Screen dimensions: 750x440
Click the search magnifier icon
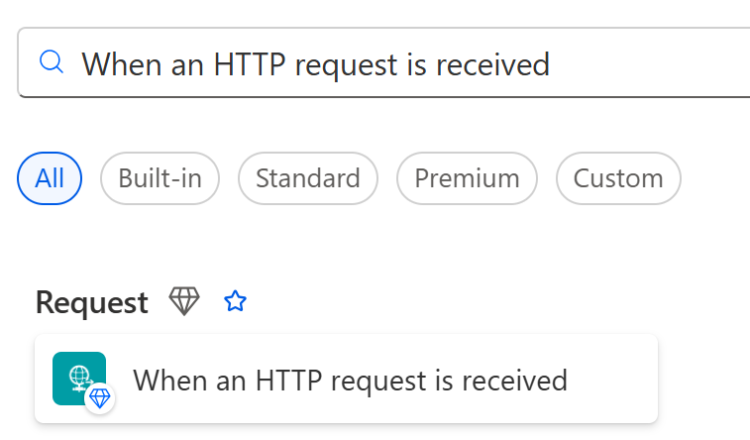pyautogui.click(x=51, y=63)
